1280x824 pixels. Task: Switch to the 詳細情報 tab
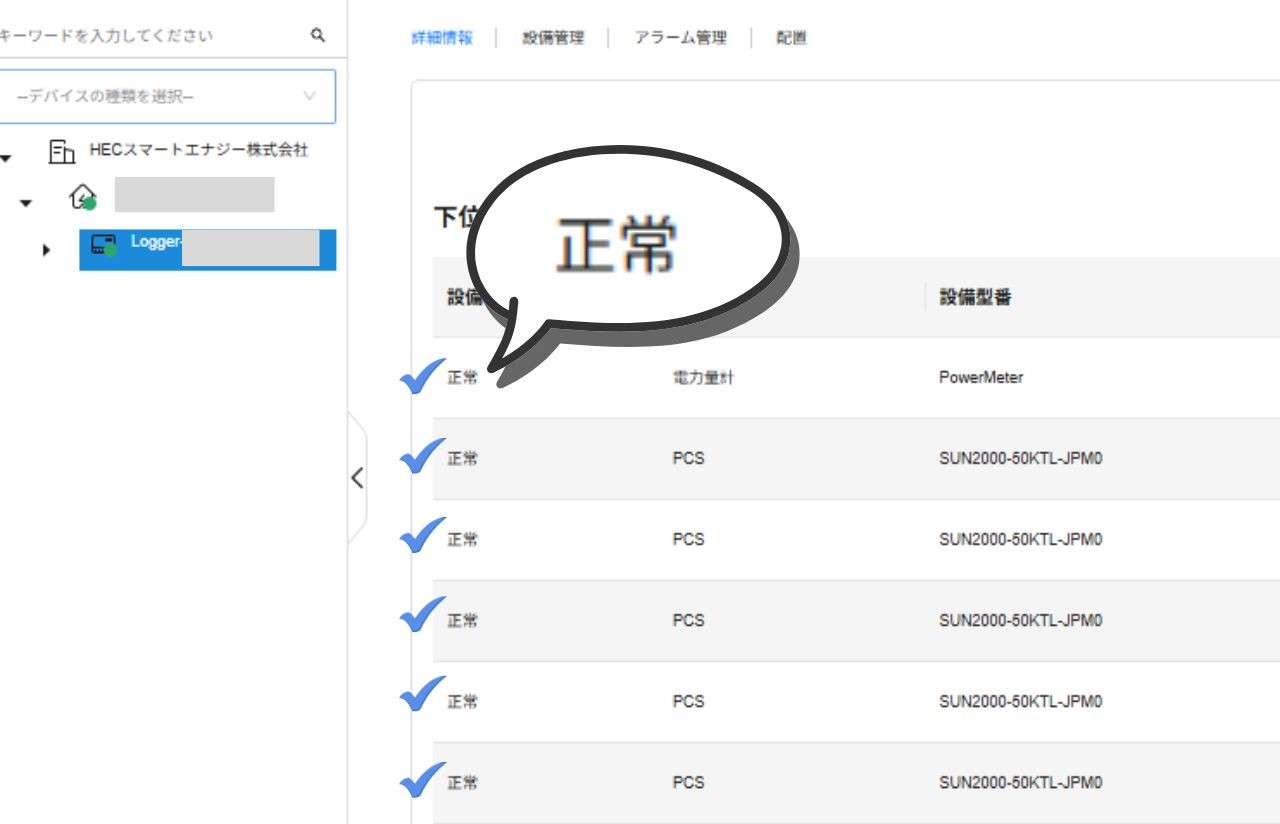(441, 38)
